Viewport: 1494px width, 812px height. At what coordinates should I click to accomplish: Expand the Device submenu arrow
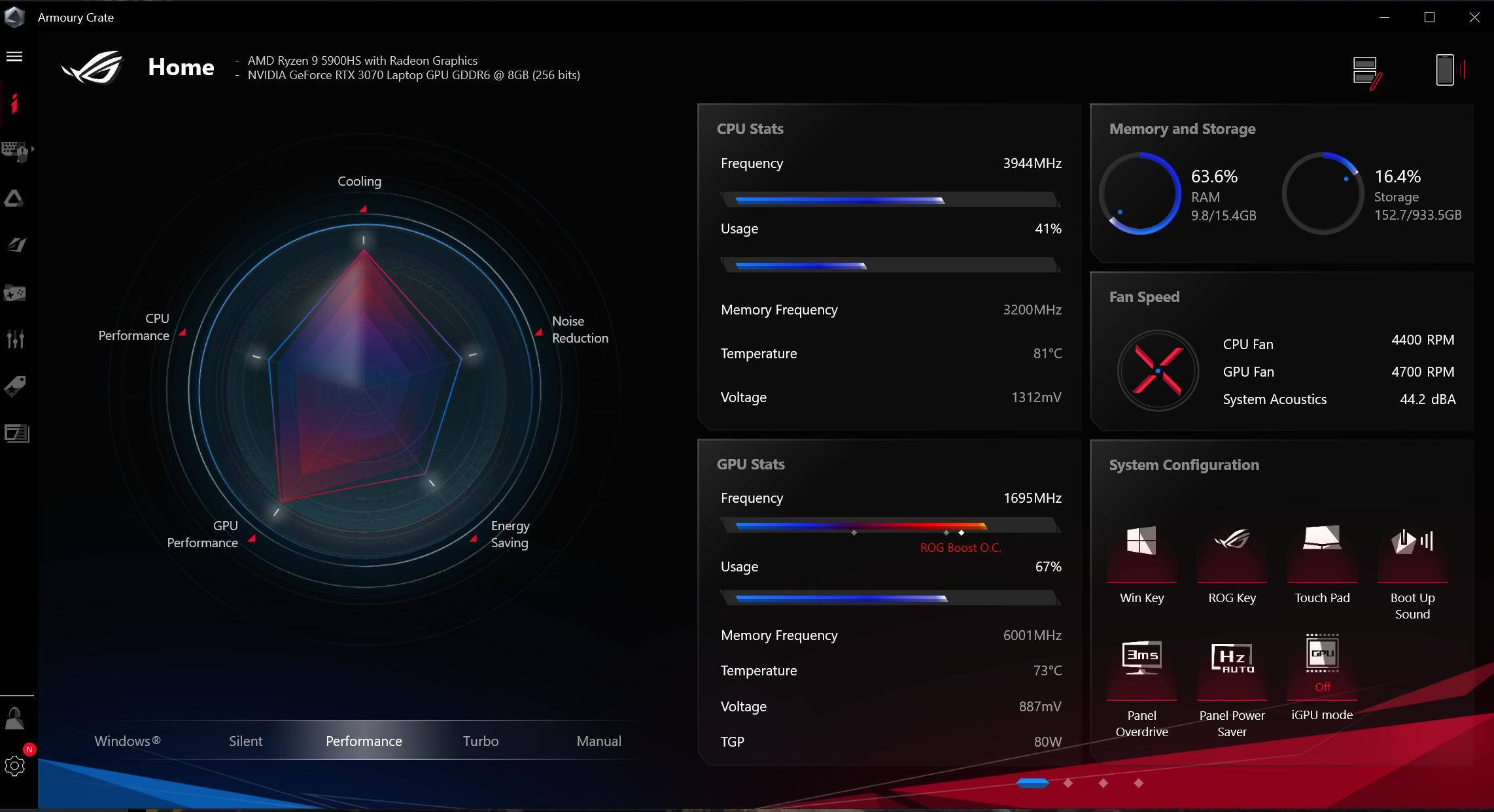pyautogui.click(x=33, y=149)
